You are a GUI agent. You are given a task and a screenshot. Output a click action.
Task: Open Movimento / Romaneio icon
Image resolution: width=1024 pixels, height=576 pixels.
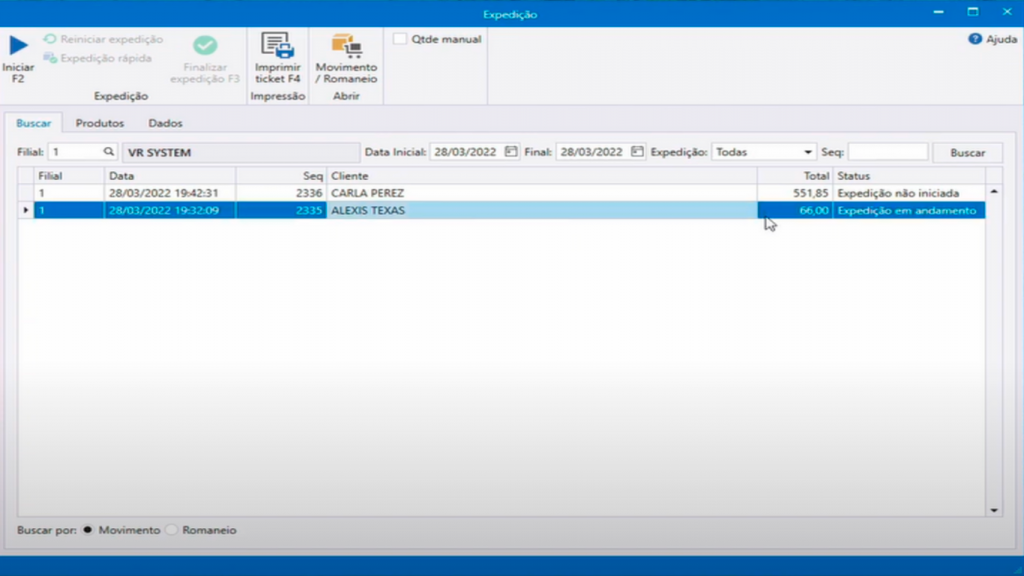point(346,46)
